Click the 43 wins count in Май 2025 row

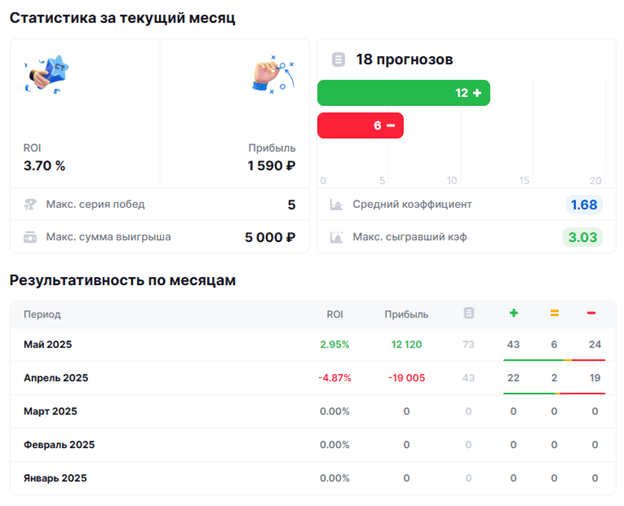[513, 344]
